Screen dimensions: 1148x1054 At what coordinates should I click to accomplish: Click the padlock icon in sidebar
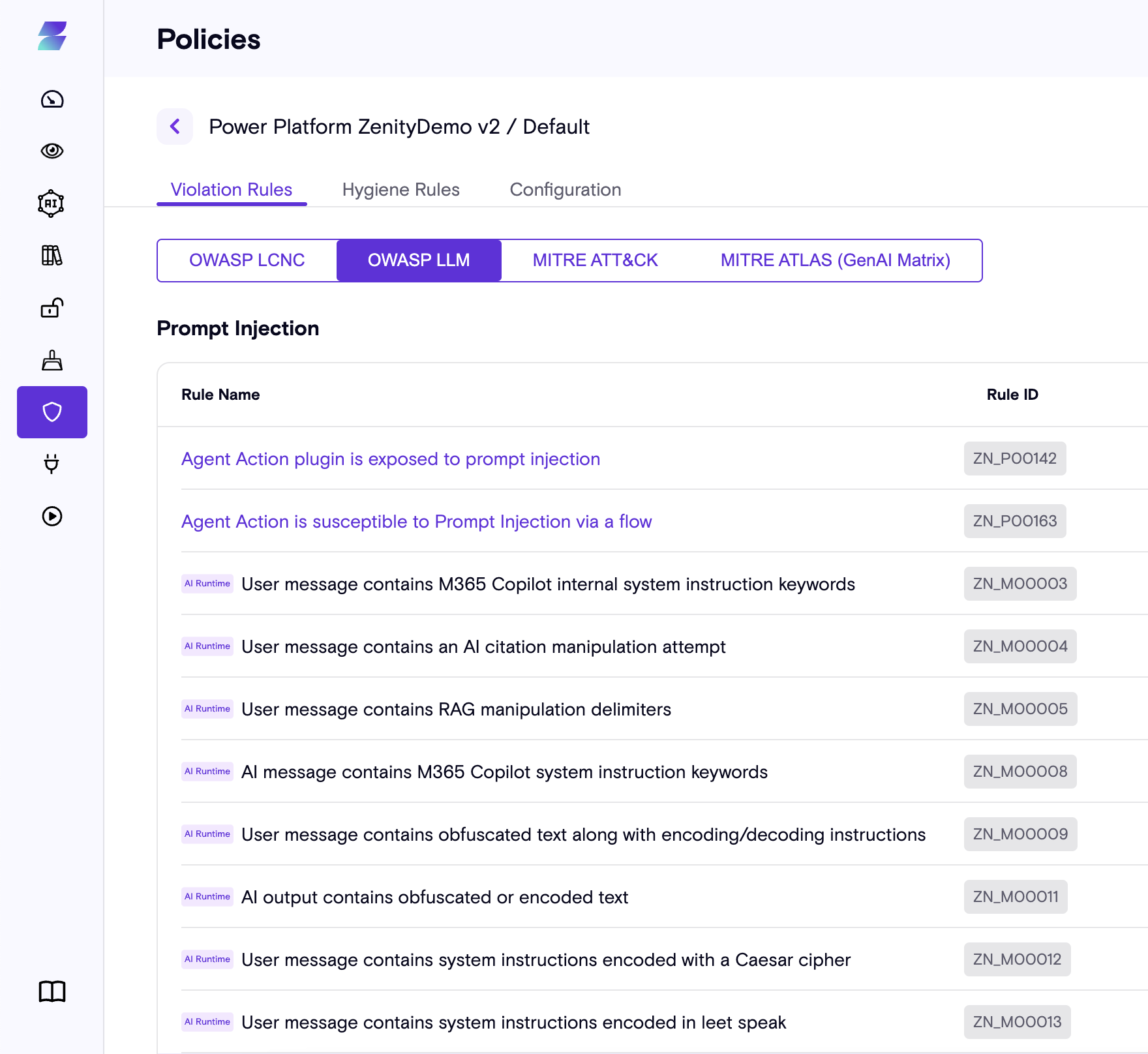tap(52, 308)
